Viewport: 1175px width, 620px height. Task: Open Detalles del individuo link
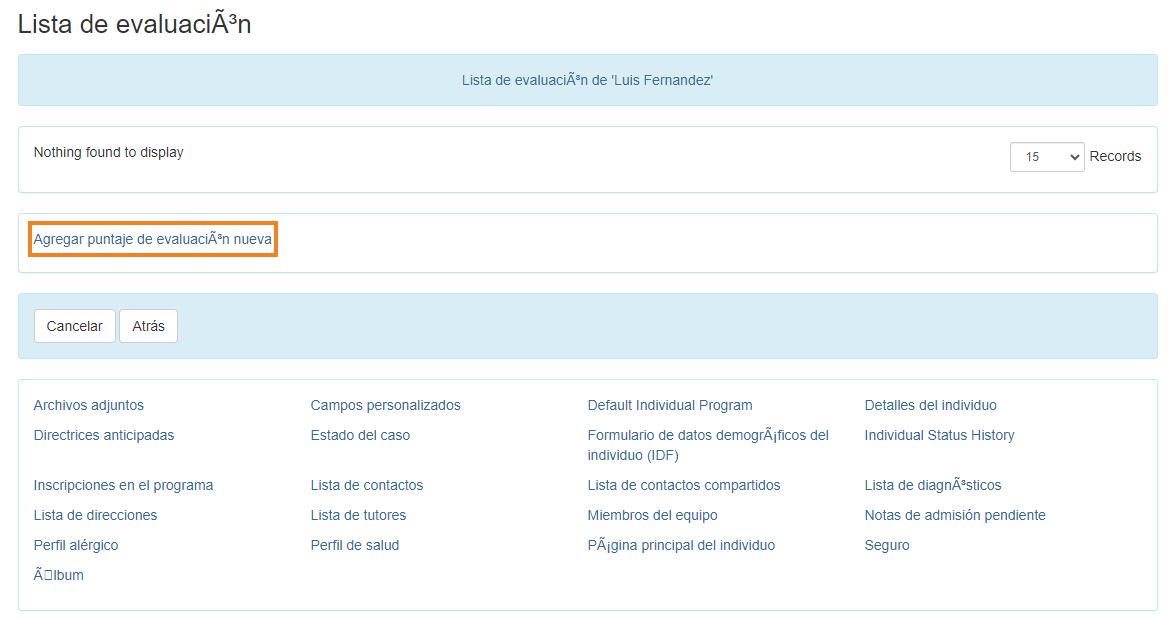pyautogui.click(x=930, y=405)
